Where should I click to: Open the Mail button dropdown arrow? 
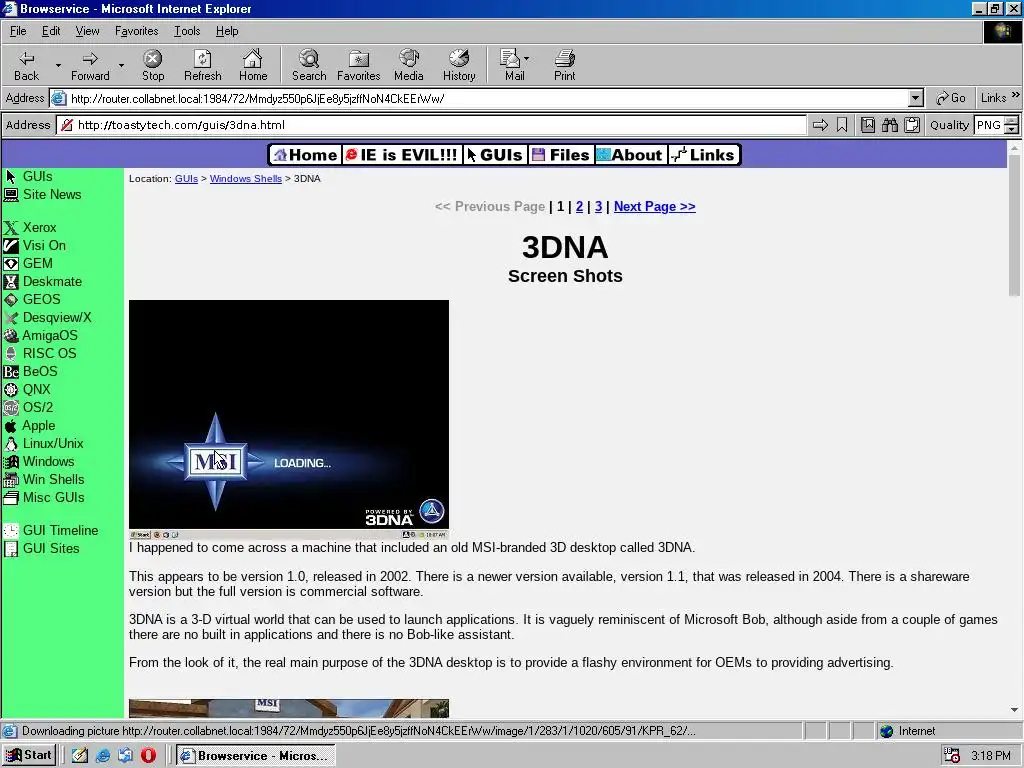point(526,59)
